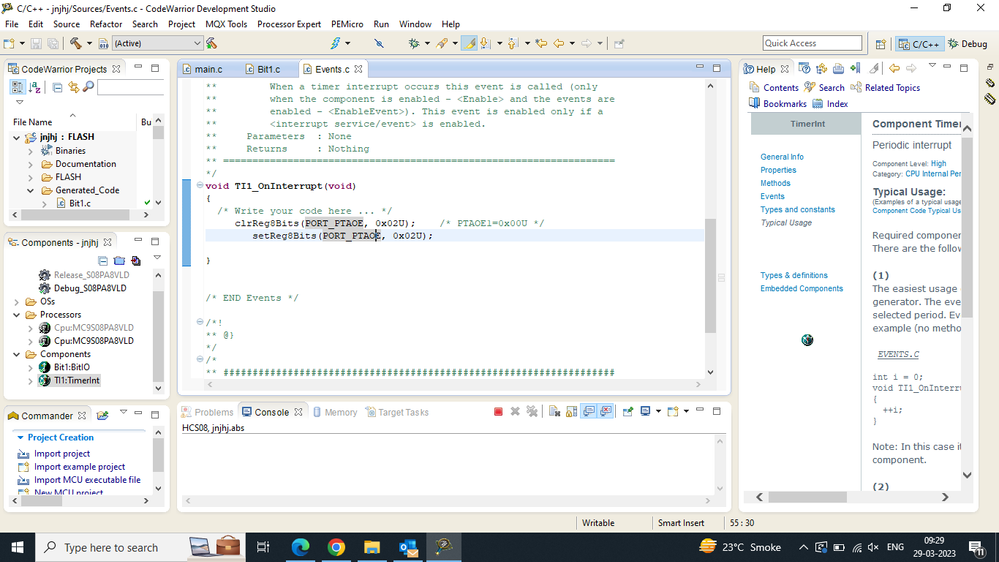Open the dropdown arrow beside Build hammer
Screen dimensions: 999x562
pos(89,43)
